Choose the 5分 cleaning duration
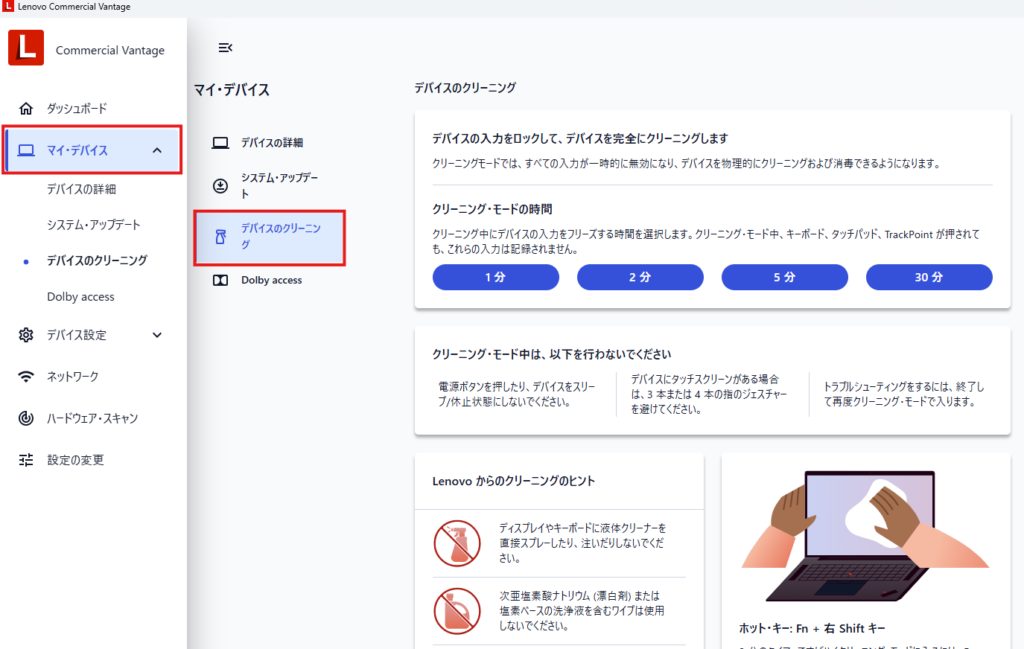The image size is (1024, 649). pos(784,277)
